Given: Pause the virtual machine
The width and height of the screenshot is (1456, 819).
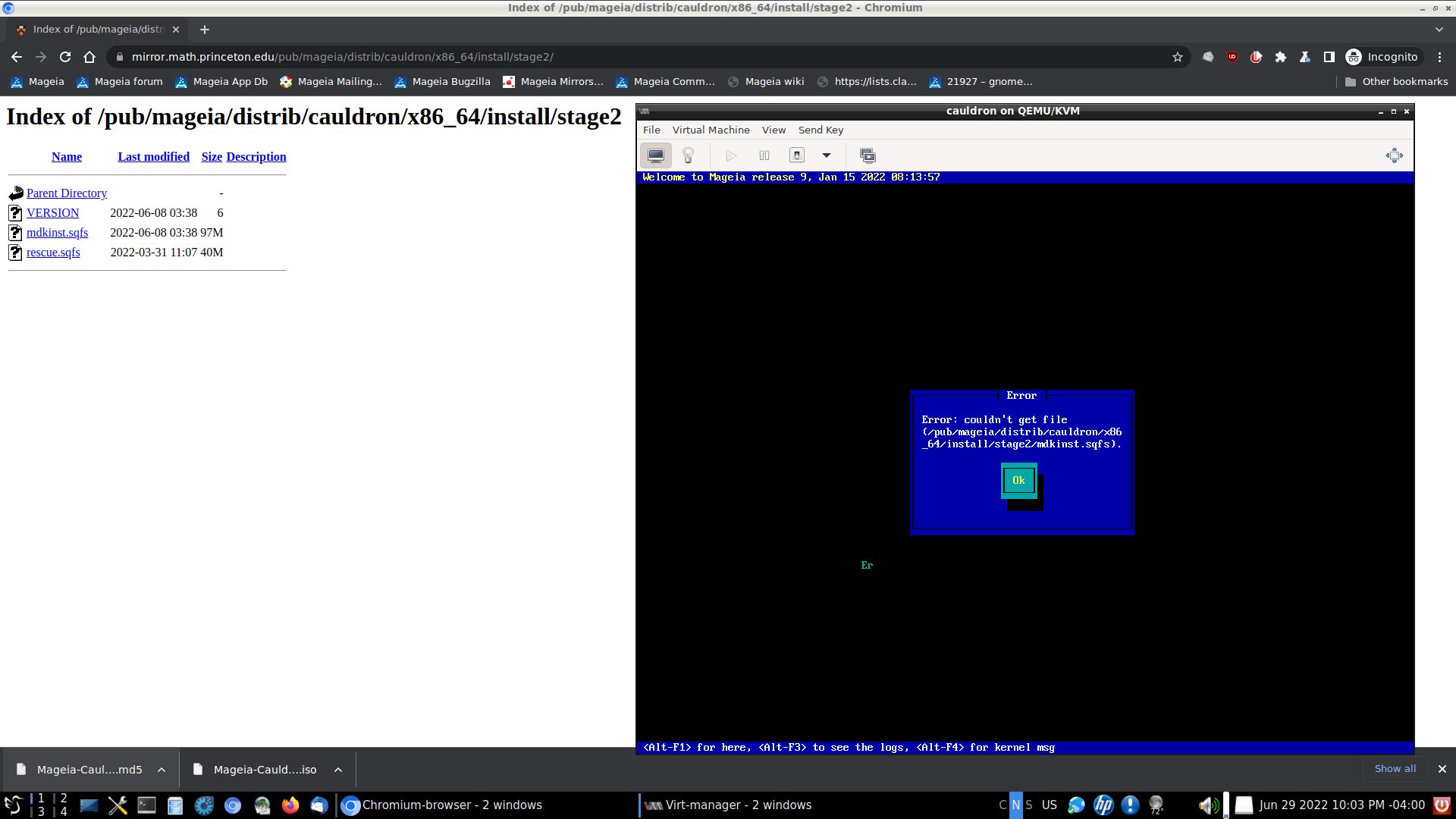Looking at the screenshot, I should click(x=764, y=155).
